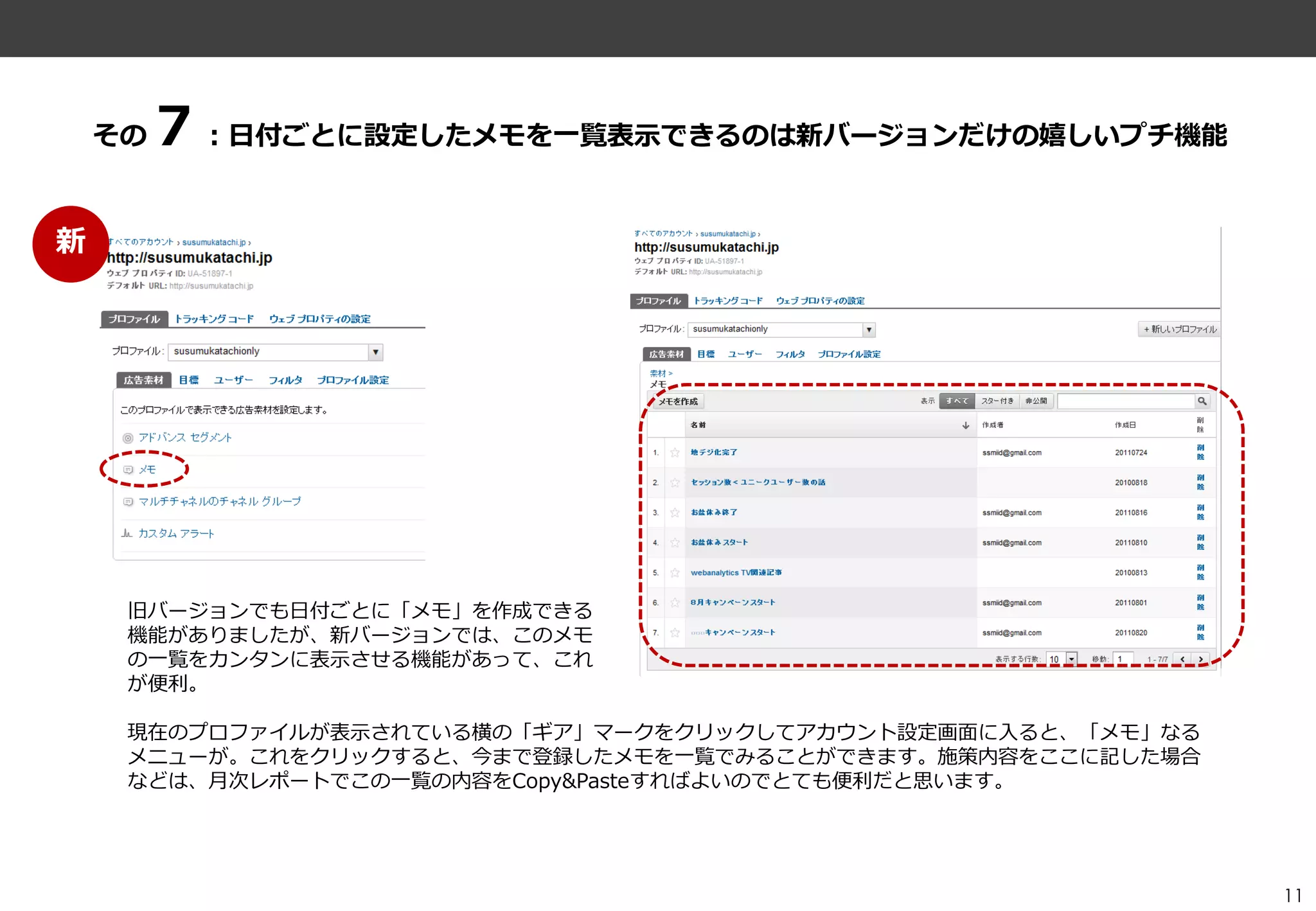This screenshot has width=1316, height=911.
Task: Click the 新しいプロファイル button
Action: (x=1180, y=330)
